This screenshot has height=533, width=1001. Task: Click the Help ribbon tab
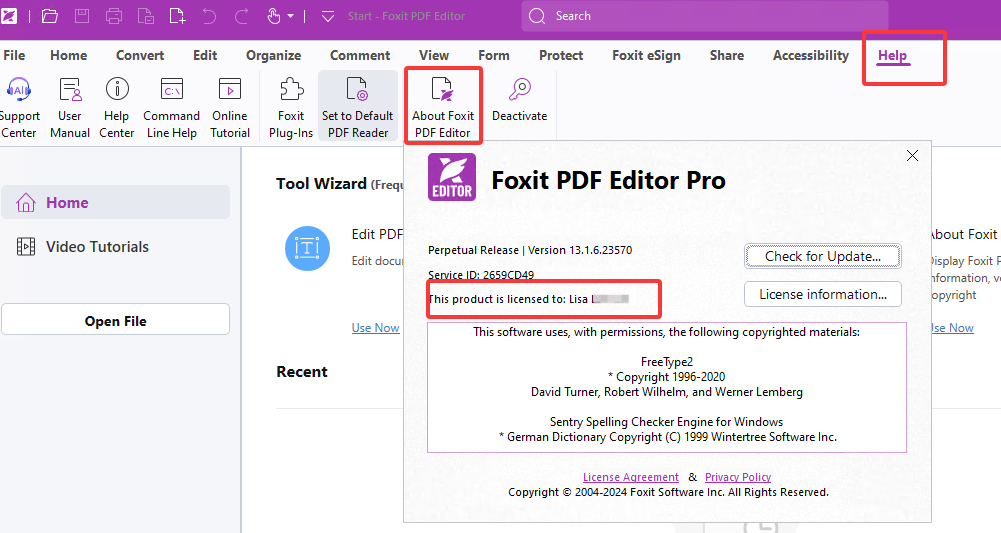(x=892, y=56)
